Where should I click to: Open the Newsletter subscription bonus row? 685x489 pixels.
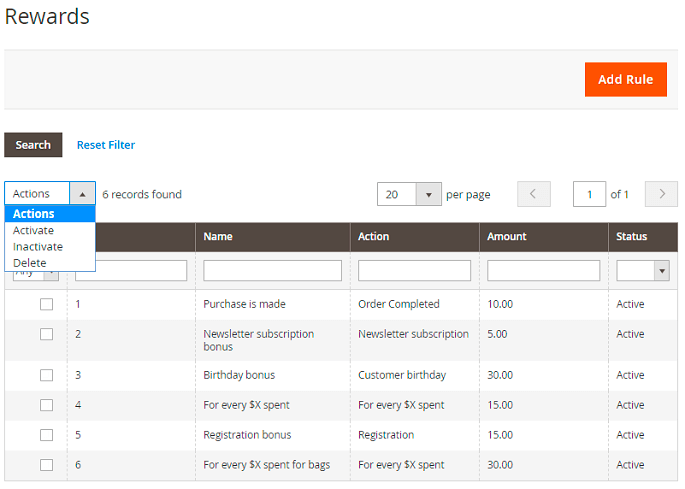[x=258, y=340]
